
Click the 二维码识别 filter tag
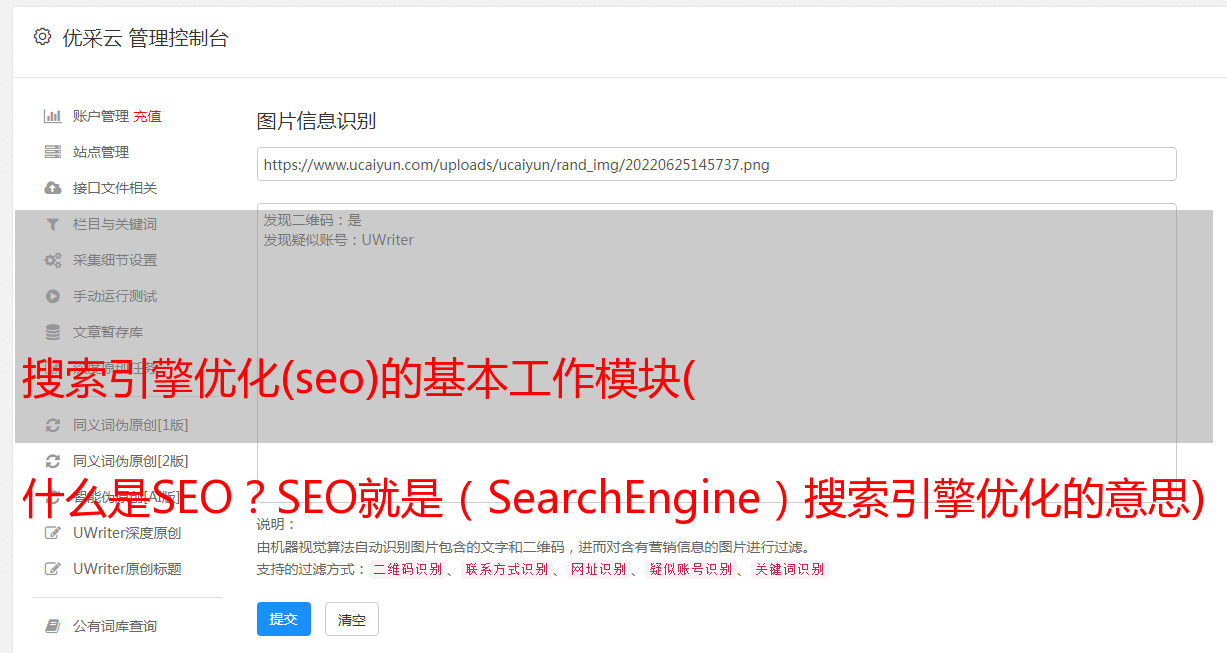tap(407, 569)
